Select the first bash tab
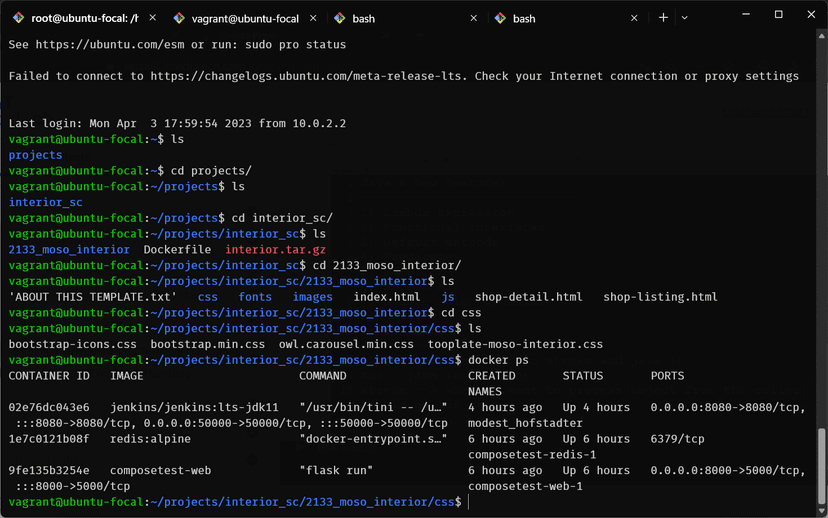828x518 pixels. tap(406, 18)
